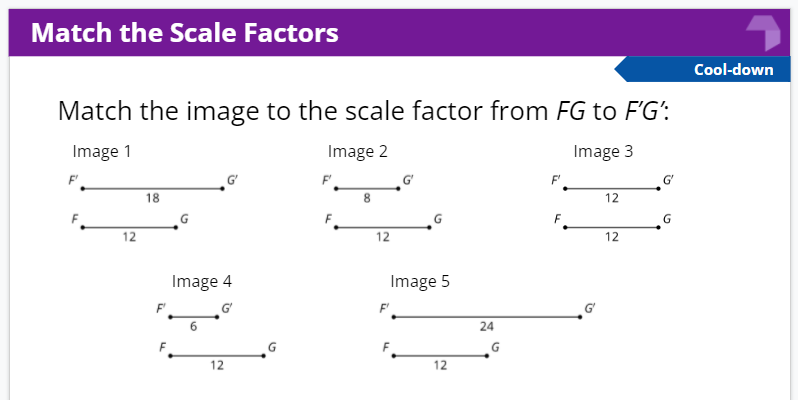Click the 8 length label in Image 2
The height and width of the screenshot is (400, 798).
[x=366, y=198]
